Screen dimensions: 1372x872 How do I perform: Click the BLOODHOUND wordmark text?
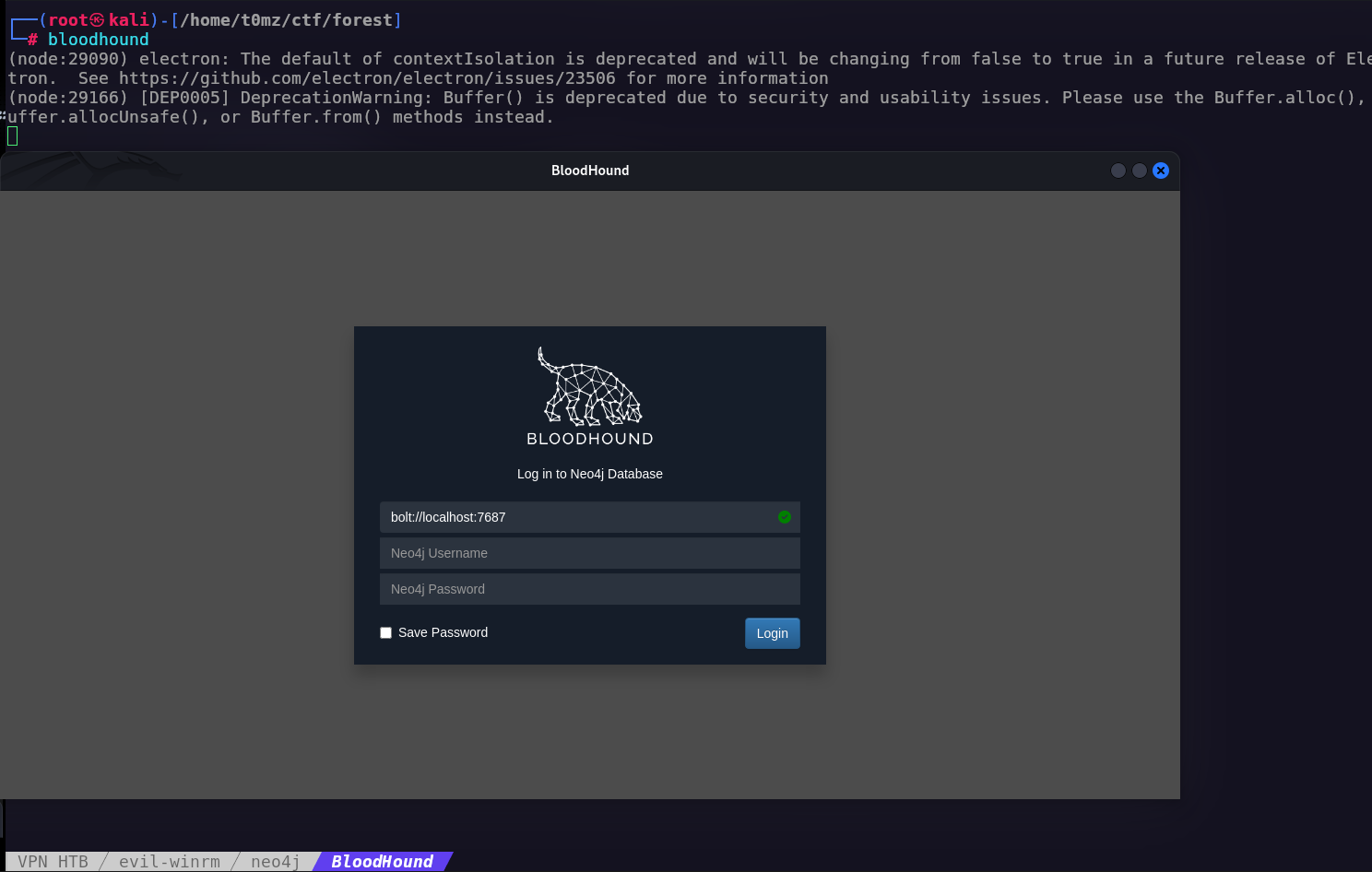pyautogui.click(x=590, y=439)
